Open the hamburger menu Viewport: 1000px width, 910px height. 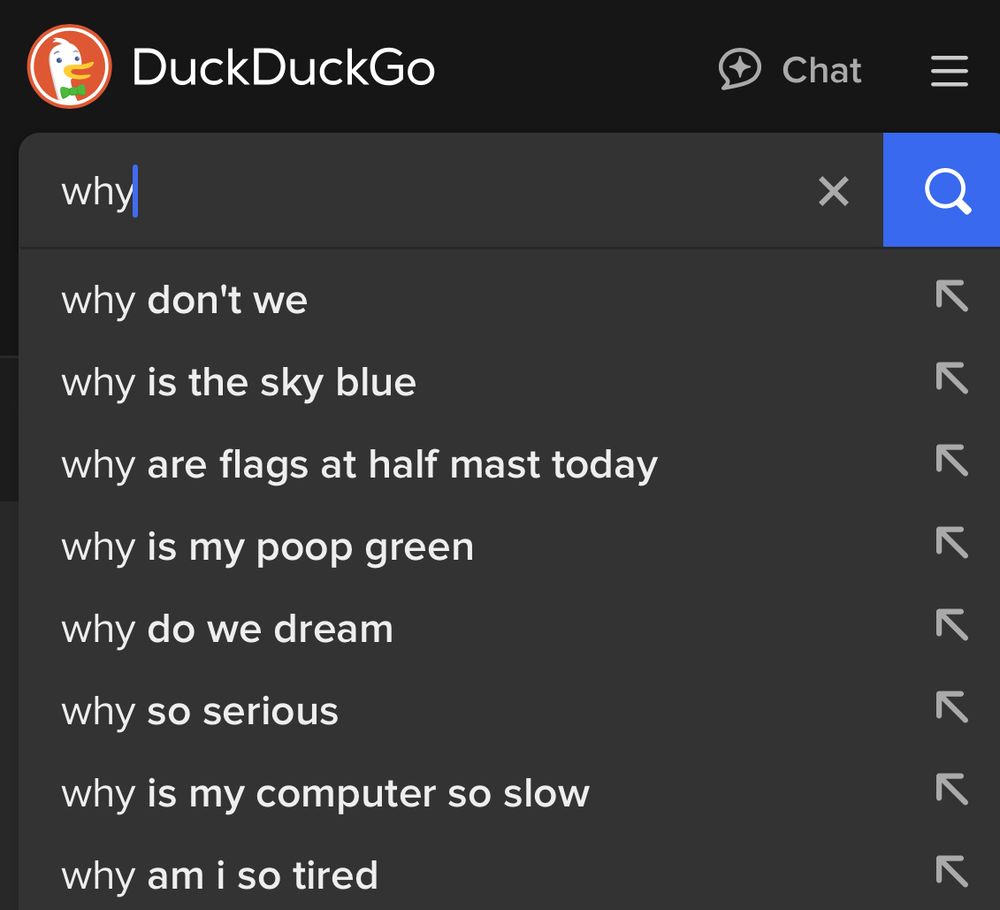(949, 70)
